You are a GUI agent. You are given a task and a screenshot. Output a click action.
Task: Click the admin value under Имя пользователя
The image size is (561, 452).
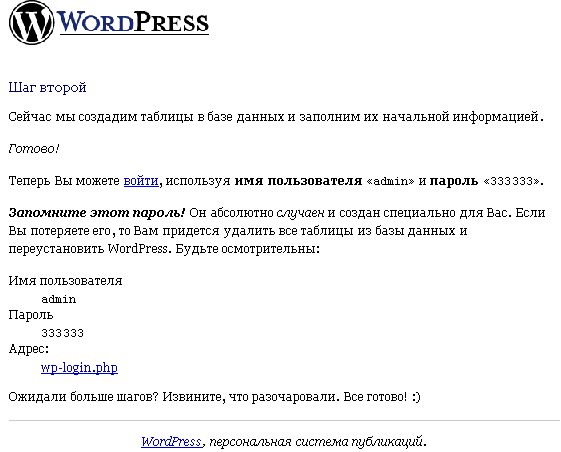[x=59, y=299]
